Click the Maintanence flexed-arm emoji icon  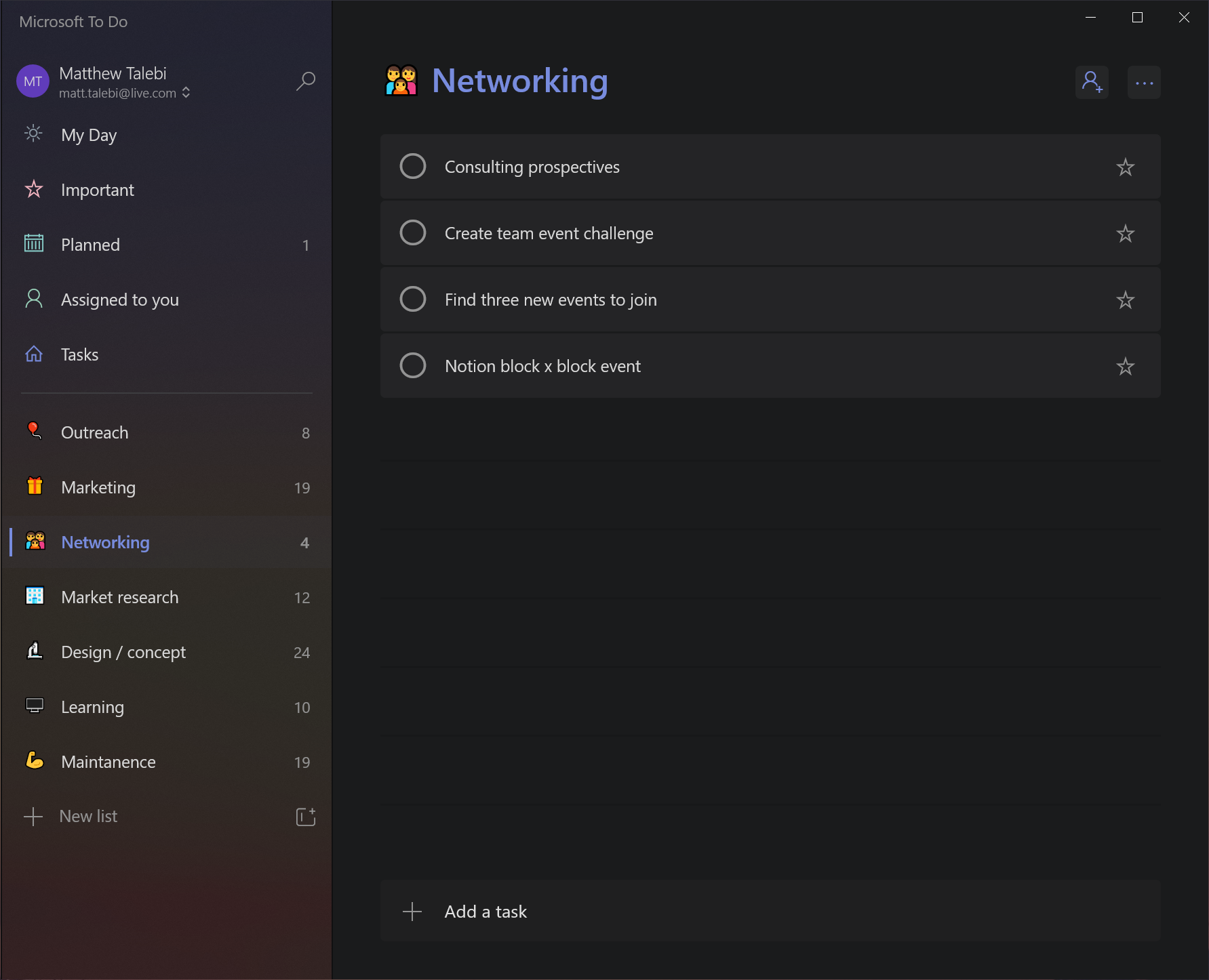click(x=33, y=761)
